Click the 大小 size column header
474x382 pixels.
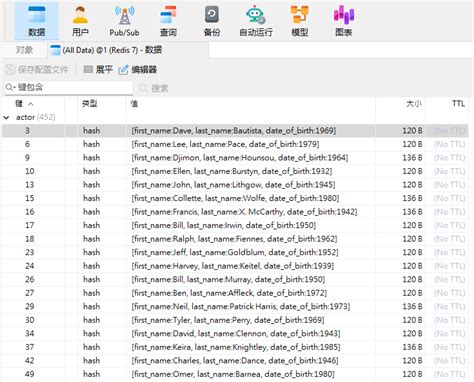[x=414, y=104]
